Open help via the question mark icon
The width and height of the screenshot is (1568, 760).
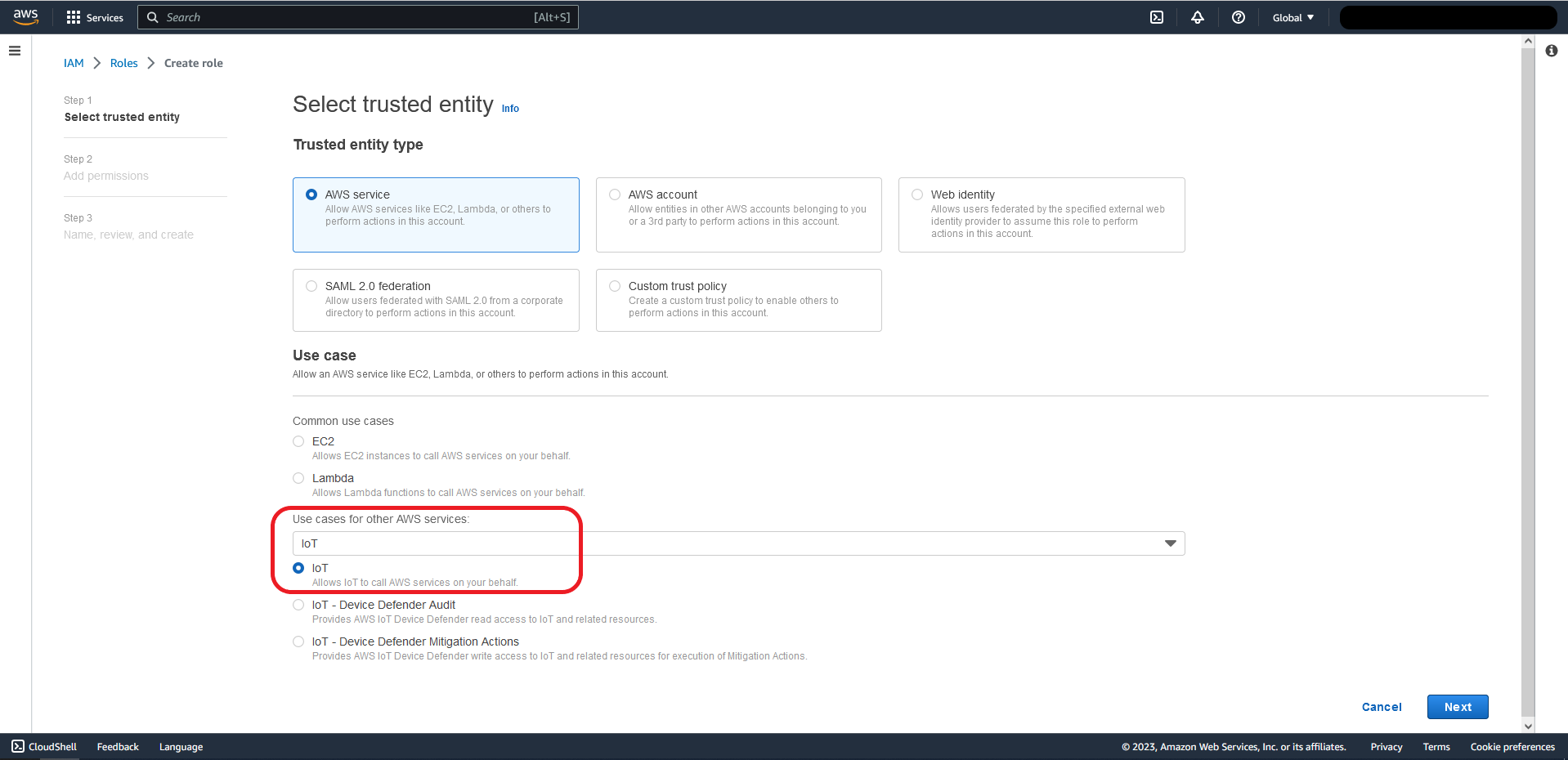tap(1238, 17)
